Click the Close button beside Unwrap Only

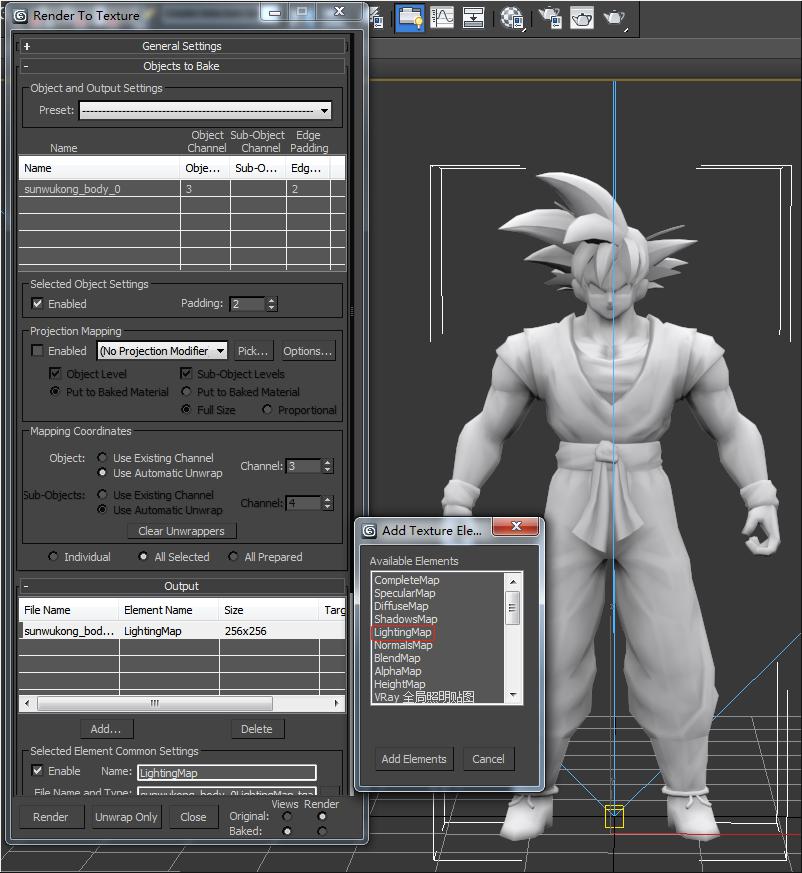[x=193, y=817]
